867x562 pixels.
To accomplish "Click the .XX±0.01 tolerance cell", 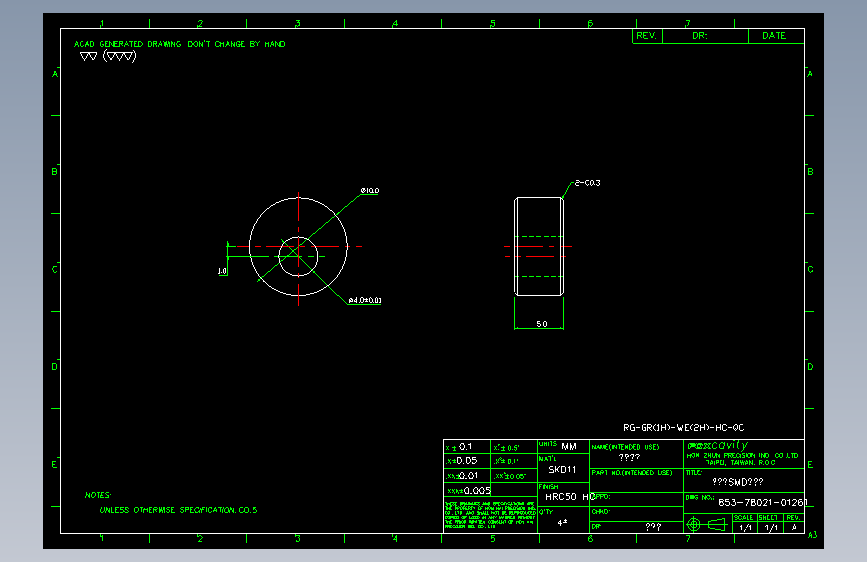I will [467, 476].
